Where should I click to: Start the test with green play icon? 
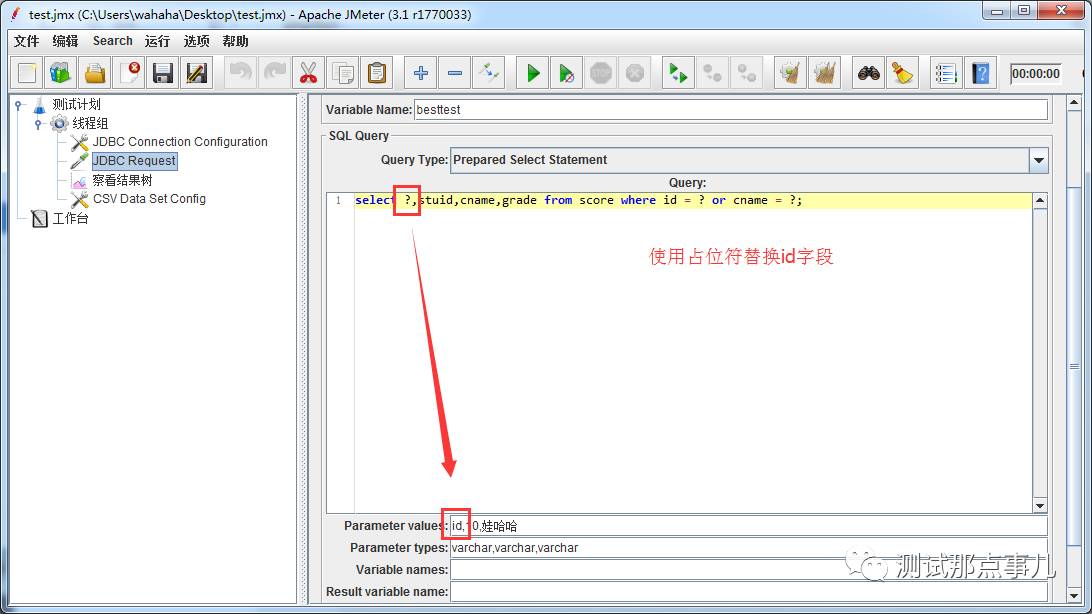tap(533, 73)
